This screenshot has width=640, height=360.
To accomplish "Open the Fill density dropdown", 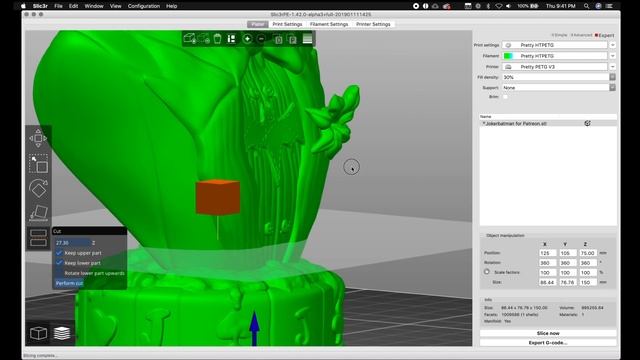I will 613,77.
